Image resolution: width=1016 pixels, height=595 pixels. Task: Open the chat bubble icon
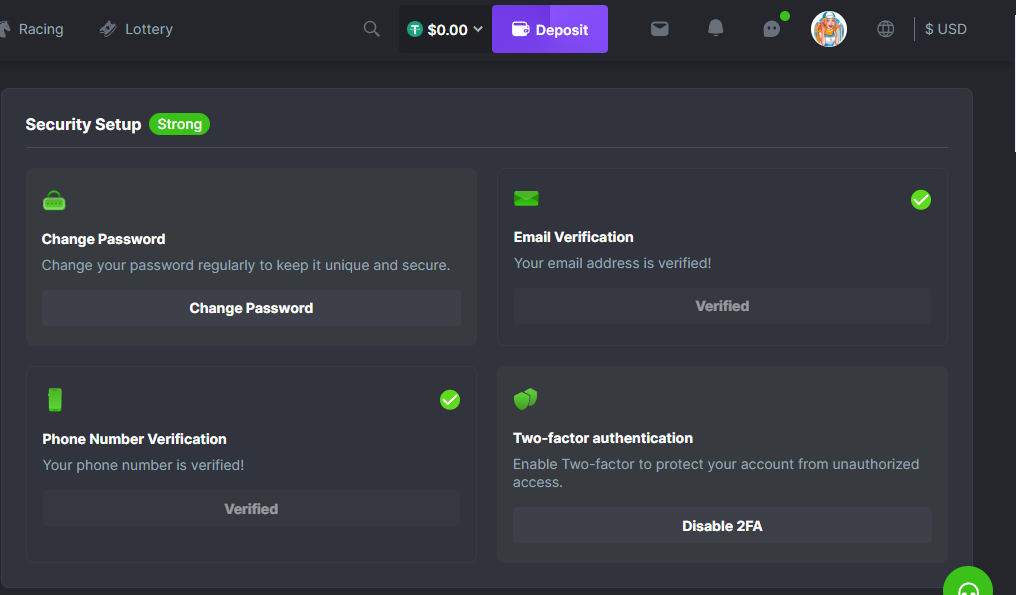point(771,29)
